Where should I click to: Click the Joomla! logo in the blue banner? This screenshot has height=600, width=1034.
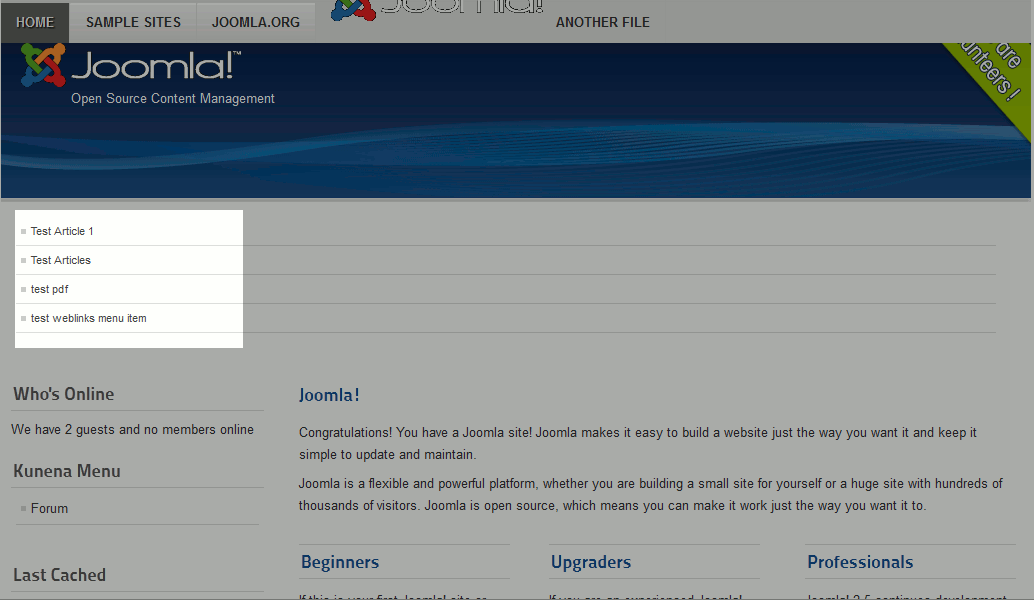click(131, 65)
